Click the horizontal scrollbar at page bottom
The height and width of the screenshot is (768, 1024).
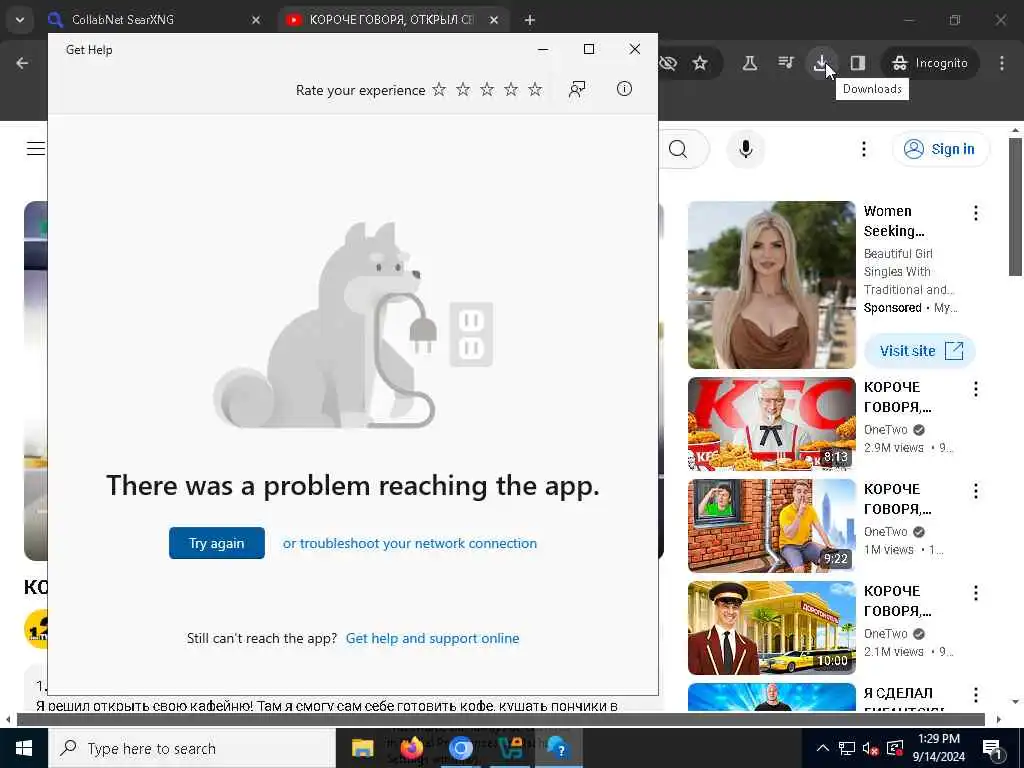pyautogui.click(x=501, y=720)
